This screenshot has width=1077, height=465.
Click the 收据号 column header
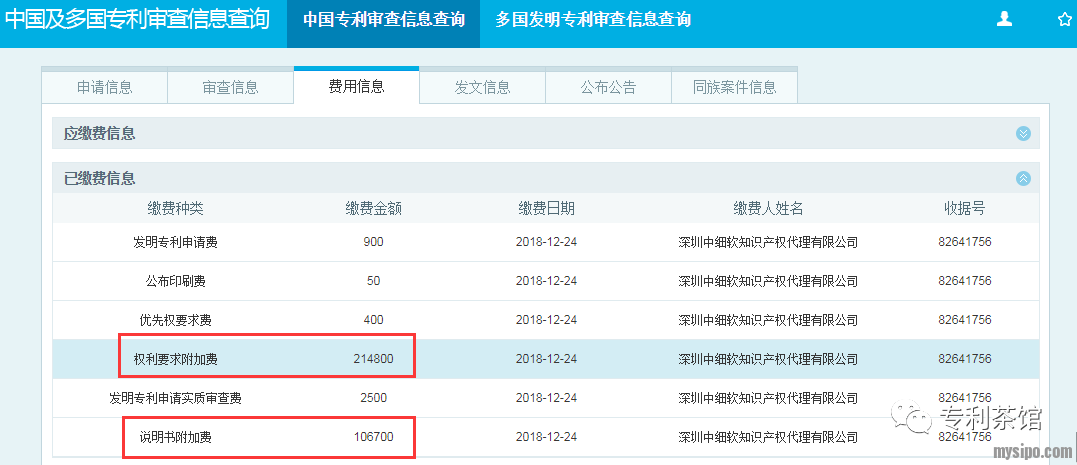point(964,208)
